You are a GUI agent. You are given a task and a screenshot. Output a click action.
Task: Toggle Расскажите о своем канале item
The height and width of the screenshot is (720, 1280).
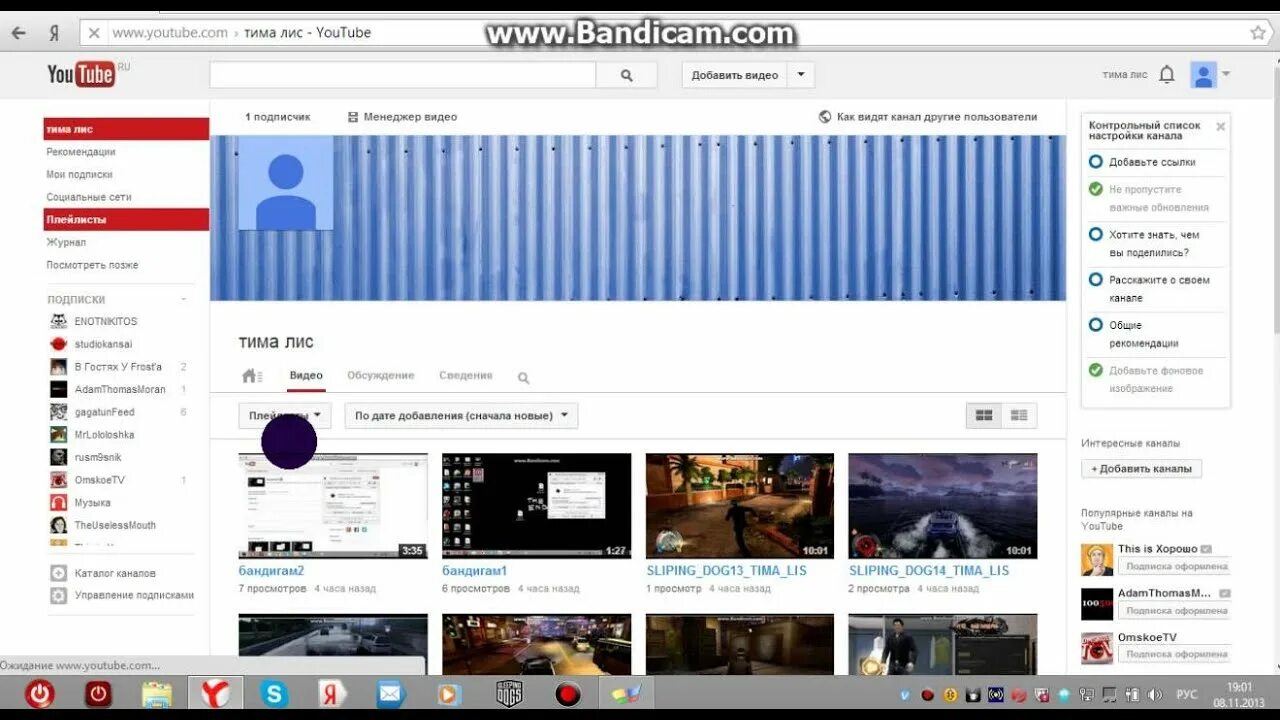click(1096, 280)
